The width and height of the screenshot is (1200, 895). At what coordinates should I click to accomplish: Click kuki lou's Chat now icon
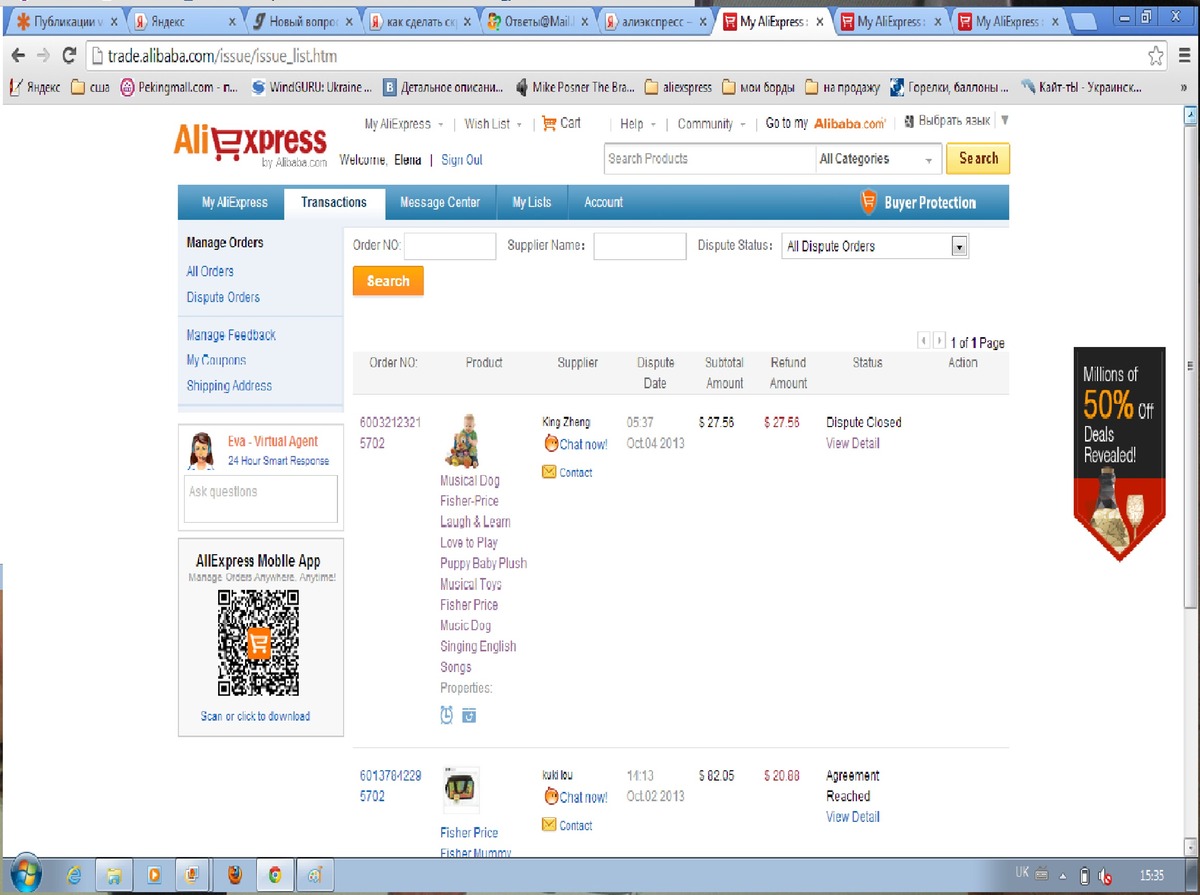pos(551,797)
